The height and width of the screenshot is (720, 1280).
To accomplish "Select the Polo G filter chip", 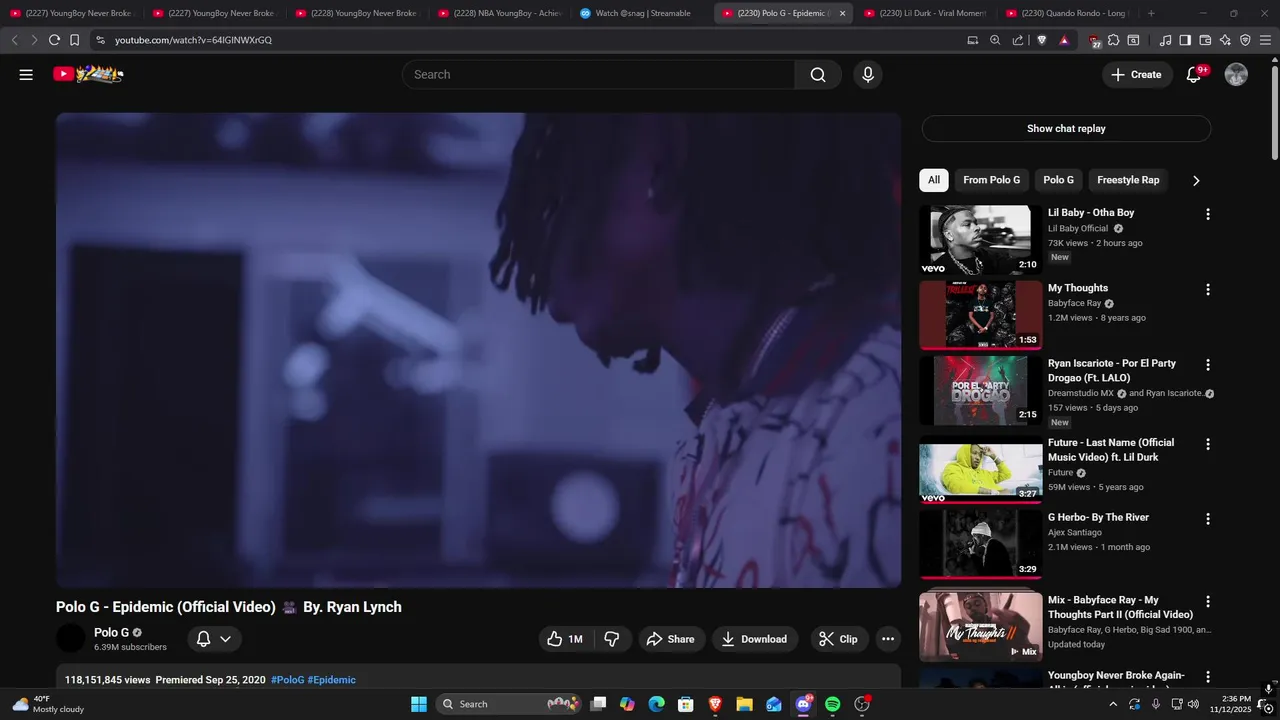I will coord(1058,180).
